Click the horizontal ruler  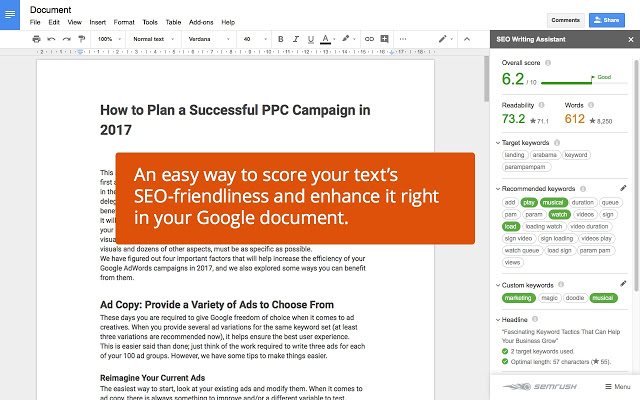(237, 52)
